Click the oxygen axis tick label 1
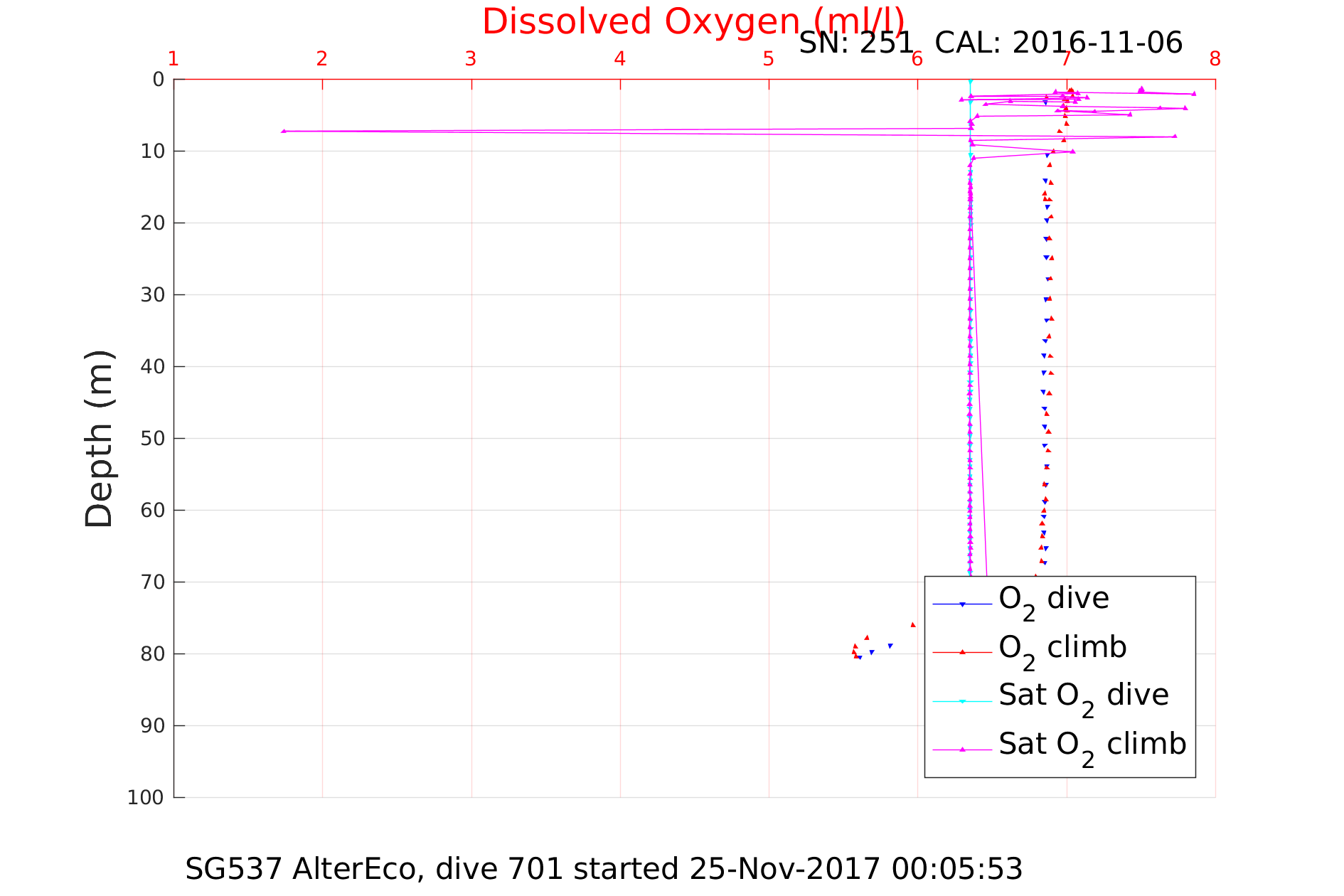The height and width of the screenshot is (896, 1344). [174, 59]
